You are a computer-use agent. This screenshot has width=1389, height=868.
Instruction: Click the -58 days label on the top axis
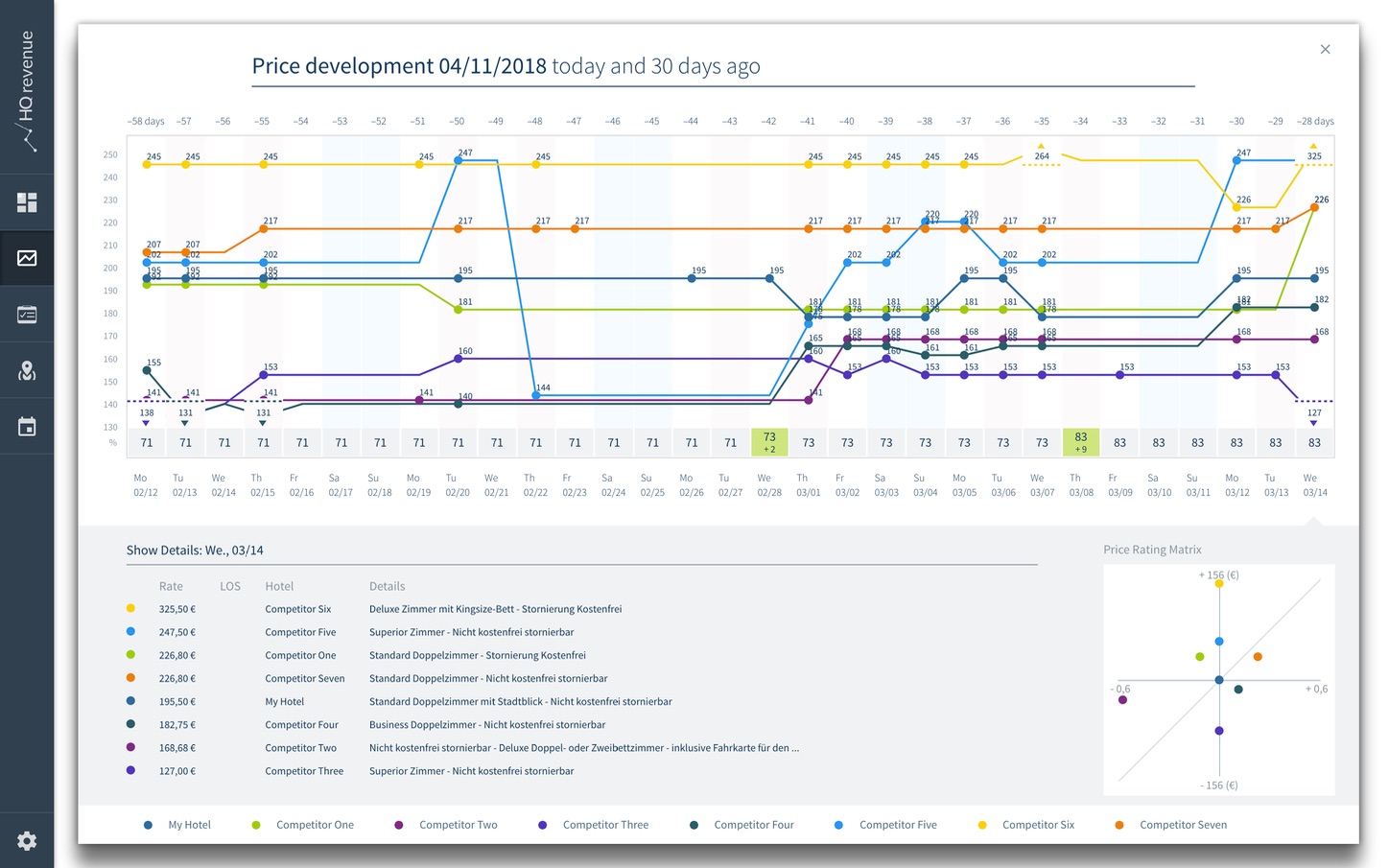(146, 122)
